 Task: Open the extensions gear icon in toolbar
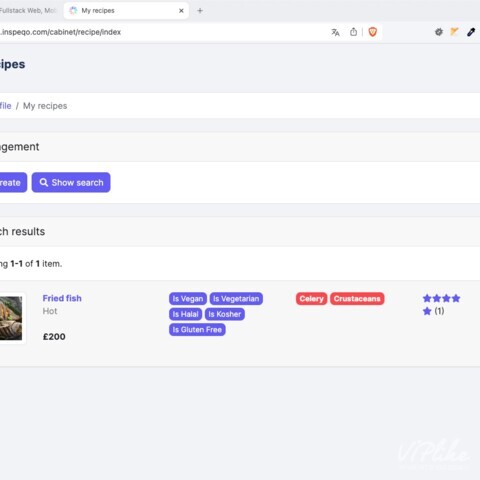coord(439,32)
